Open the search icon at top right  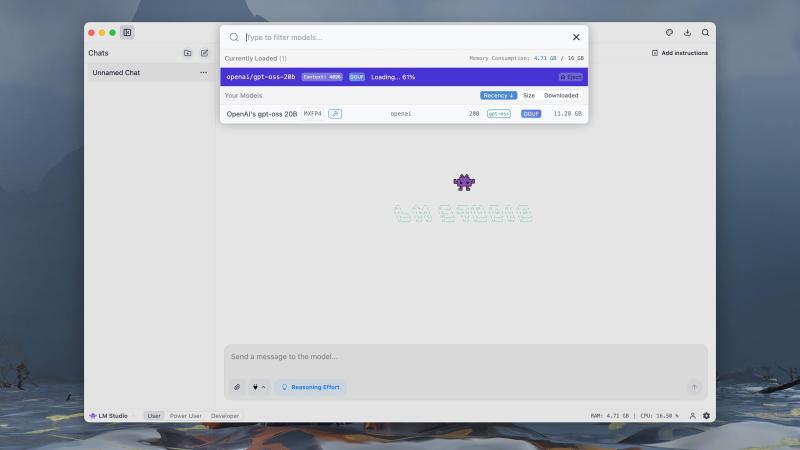click(x=705, y=33)
